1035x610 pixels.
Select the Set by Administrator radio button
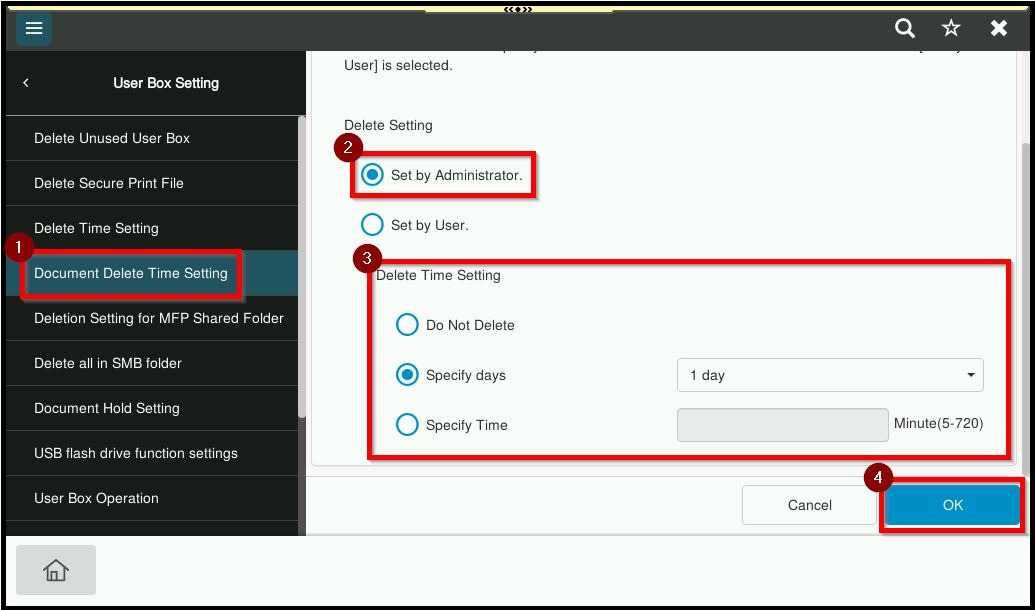pos(372,175)
